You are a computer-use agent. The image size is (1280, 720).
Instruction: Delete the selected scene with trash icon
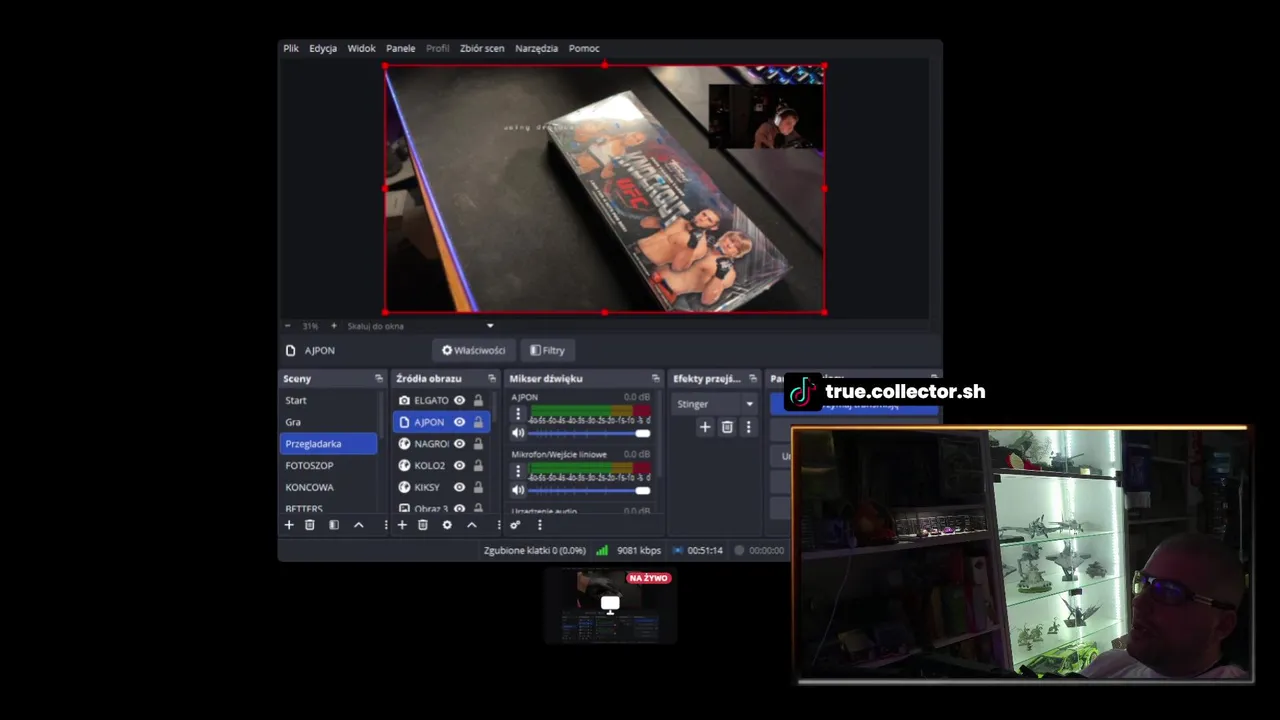310,525
